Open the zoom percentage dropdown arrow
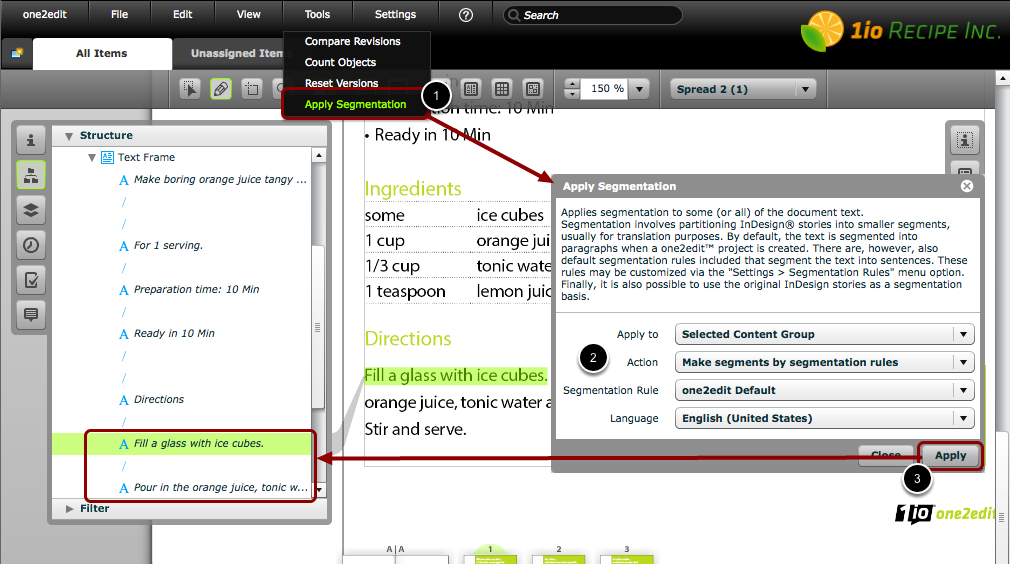This screenshot has width=1010, height=564. [x=640, y=89]
